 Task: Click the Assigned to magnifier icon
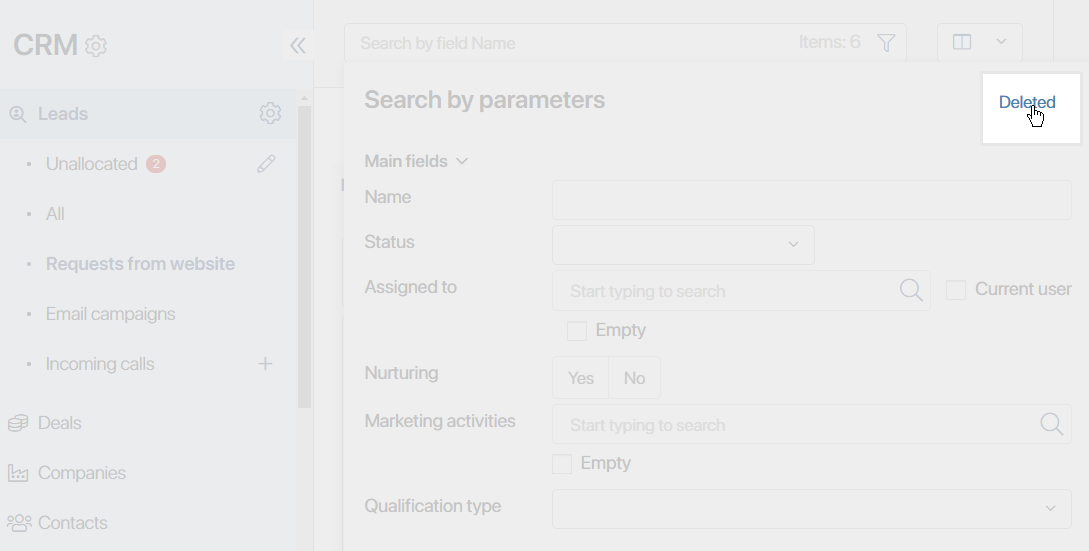click(x=911, y=290)
